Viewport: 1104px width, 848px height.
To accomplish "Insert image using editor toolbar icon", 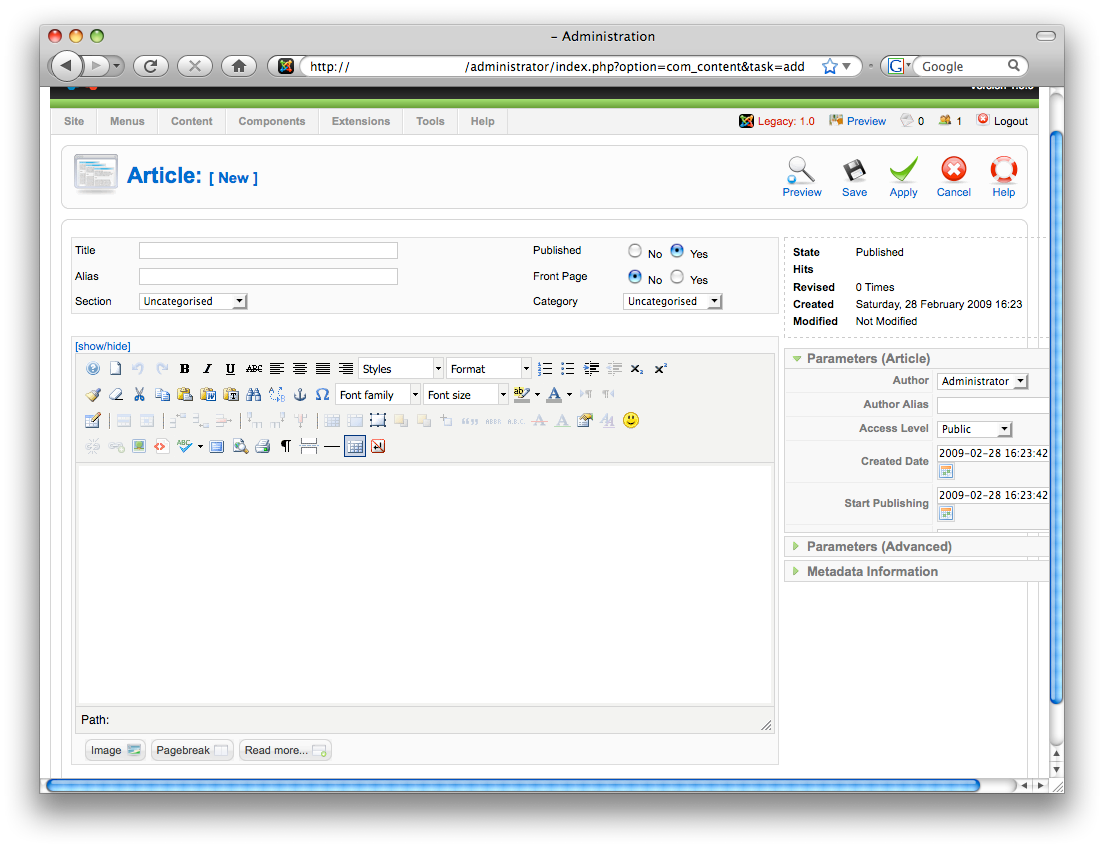I will (x=139, y=447).
